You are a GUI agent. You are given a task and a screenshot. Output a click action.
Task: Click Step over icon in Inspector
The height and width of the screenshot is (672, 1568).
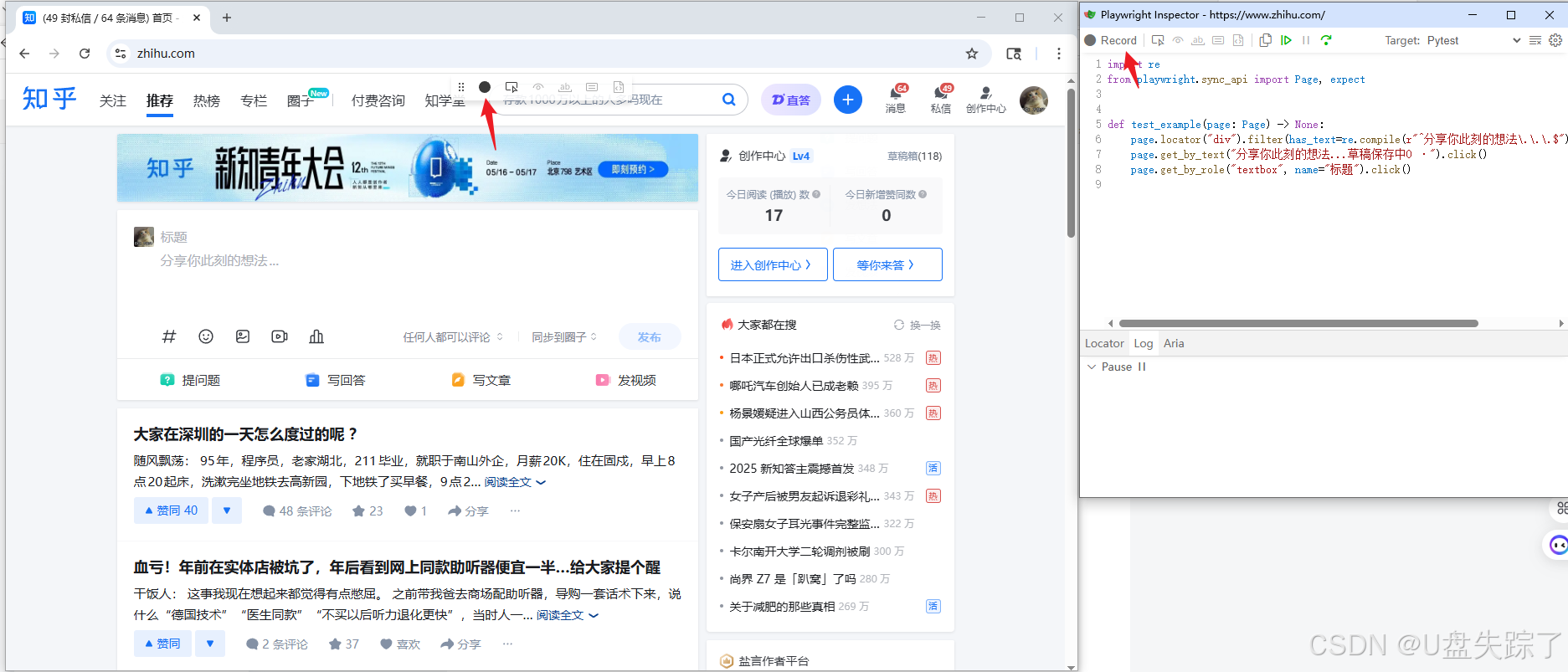1326,40
